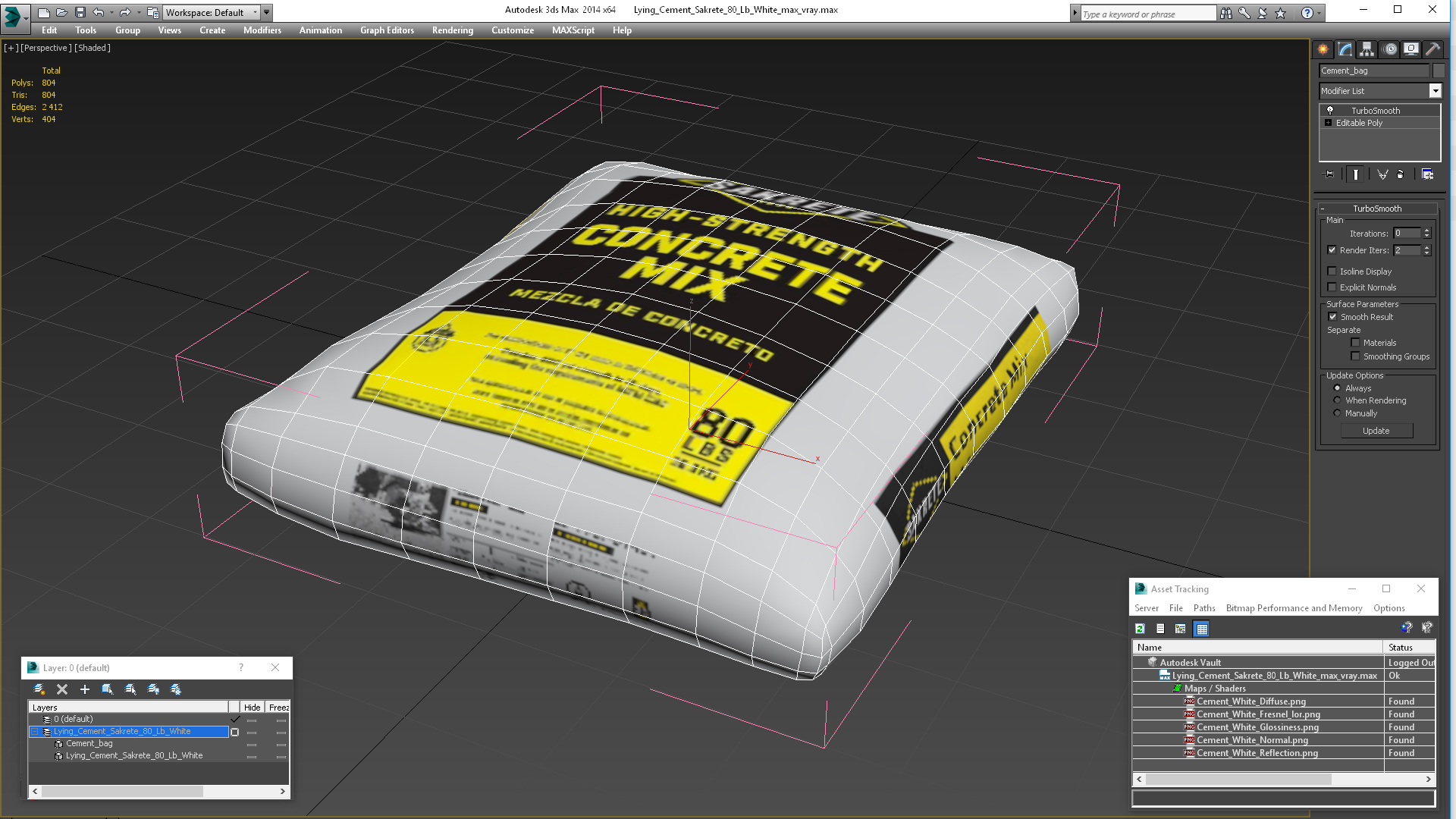
Task: Click Refresh icon in Asset Tracking
Action: click(1140, 629)
